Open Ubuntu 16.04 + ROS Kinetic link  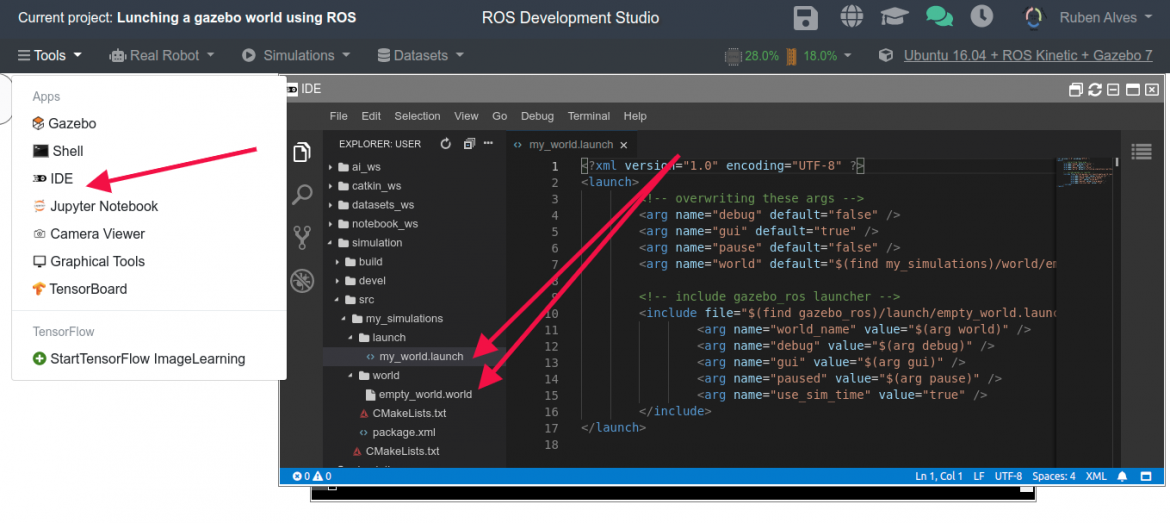1028,55
